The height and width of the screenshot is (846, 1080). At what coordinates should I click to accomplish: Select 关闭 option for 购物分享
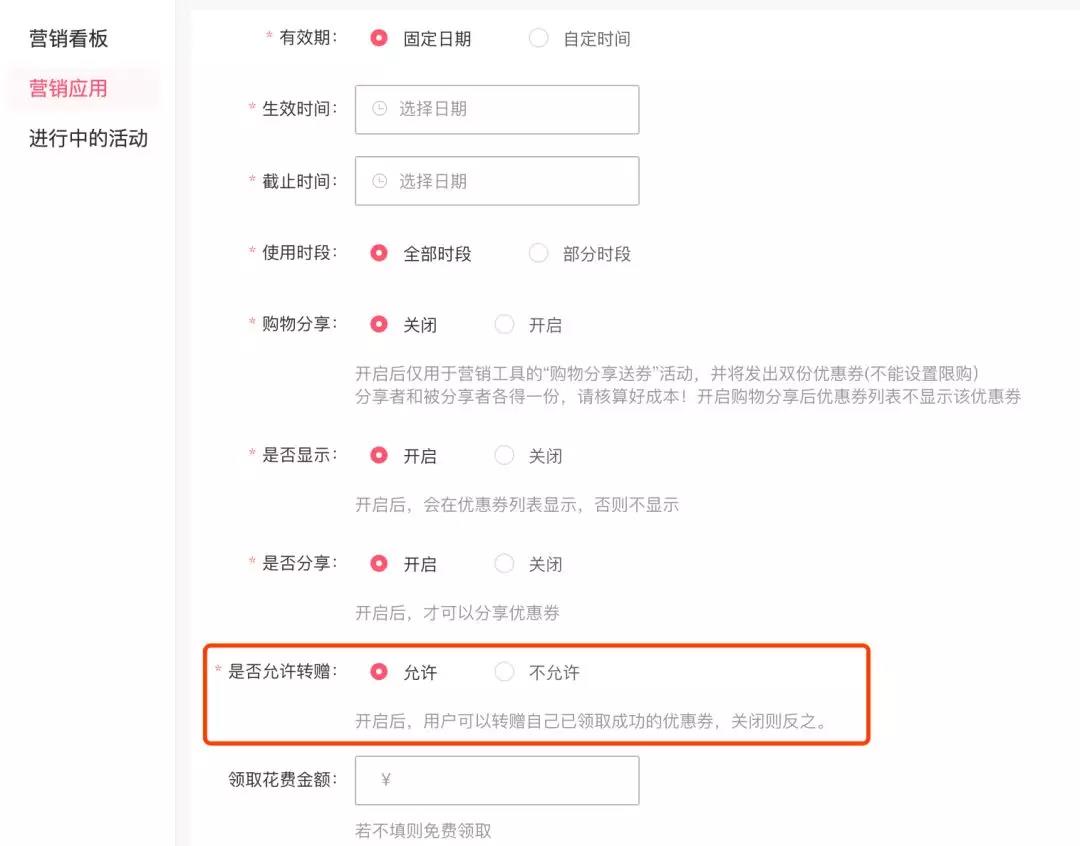point(379,324)
